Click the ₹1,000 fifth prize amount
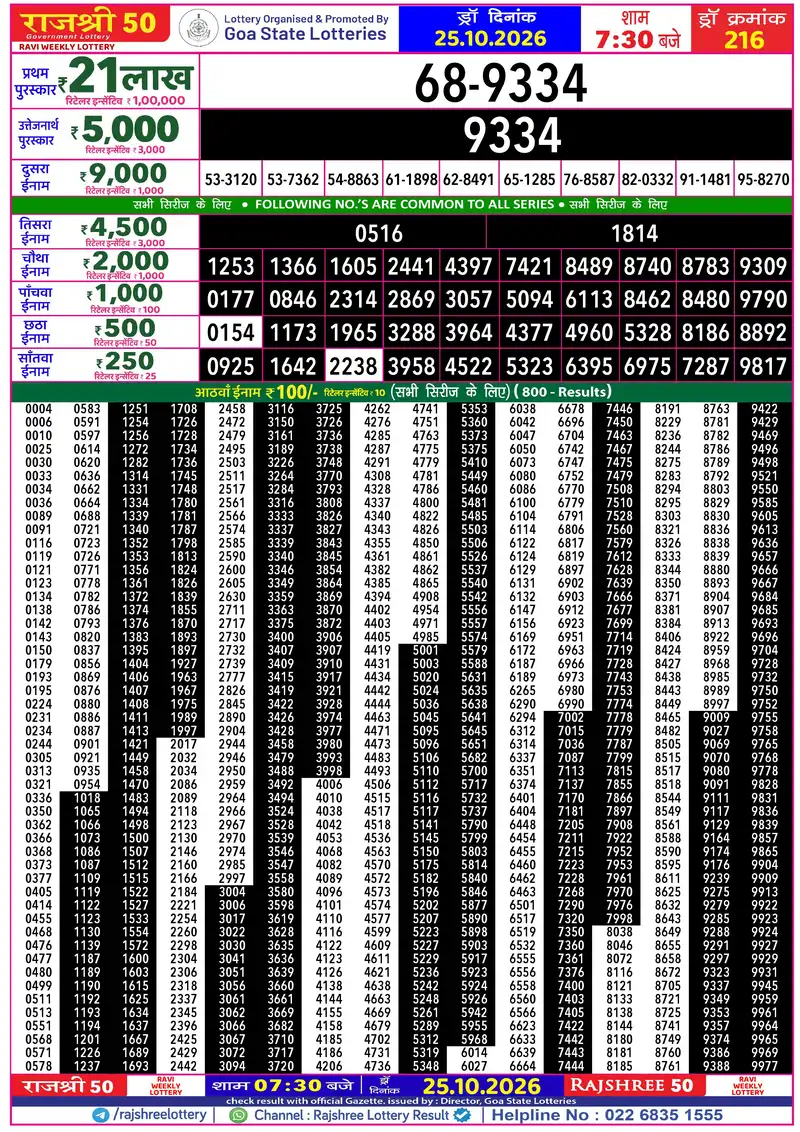Image resolution: width=800 pixels, height=1132 pixels. coord(125,294)
